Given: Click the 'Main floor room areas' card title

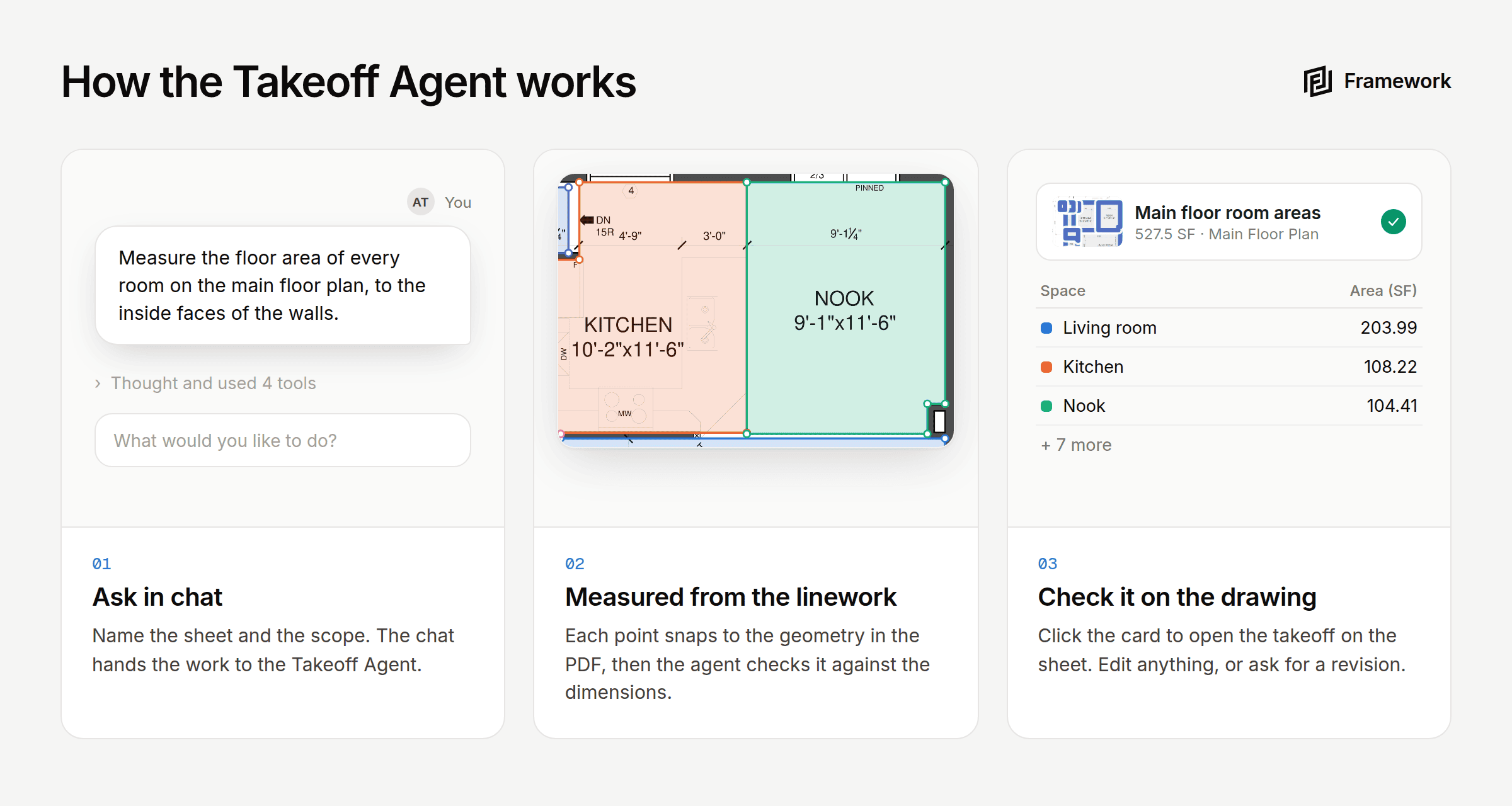Looking at the screenshot, I should pos(1228,213).
